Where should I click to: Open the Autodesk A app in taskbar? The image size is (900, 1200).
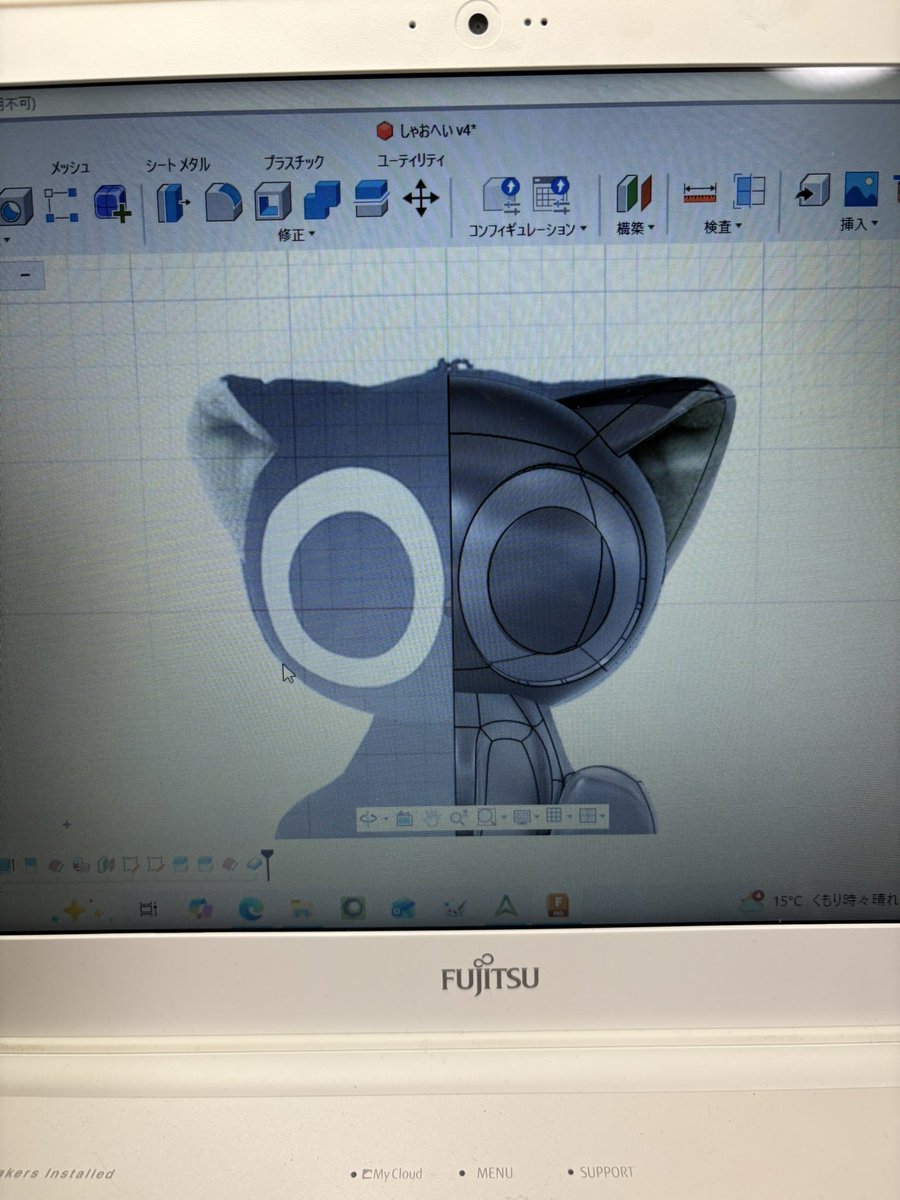(506, 907)
